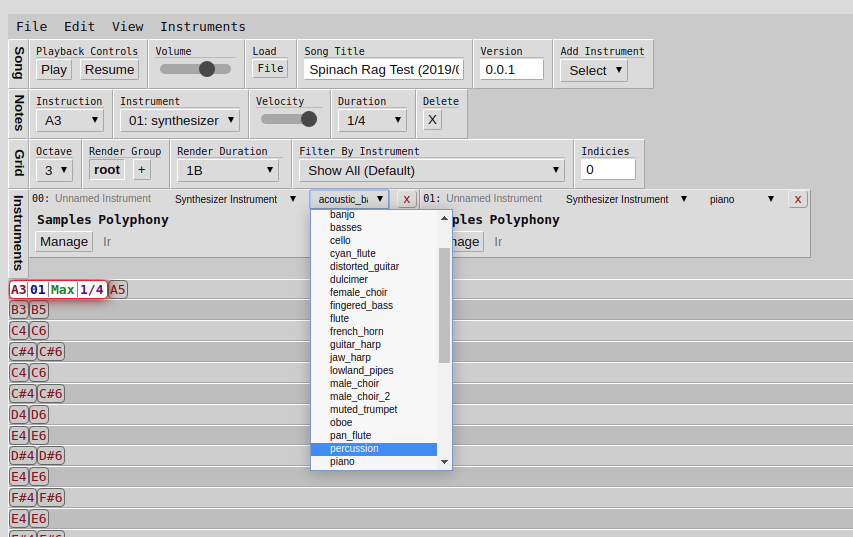Select french_horn option
This screenshot has height=537, width=853.
click(374, 332)
